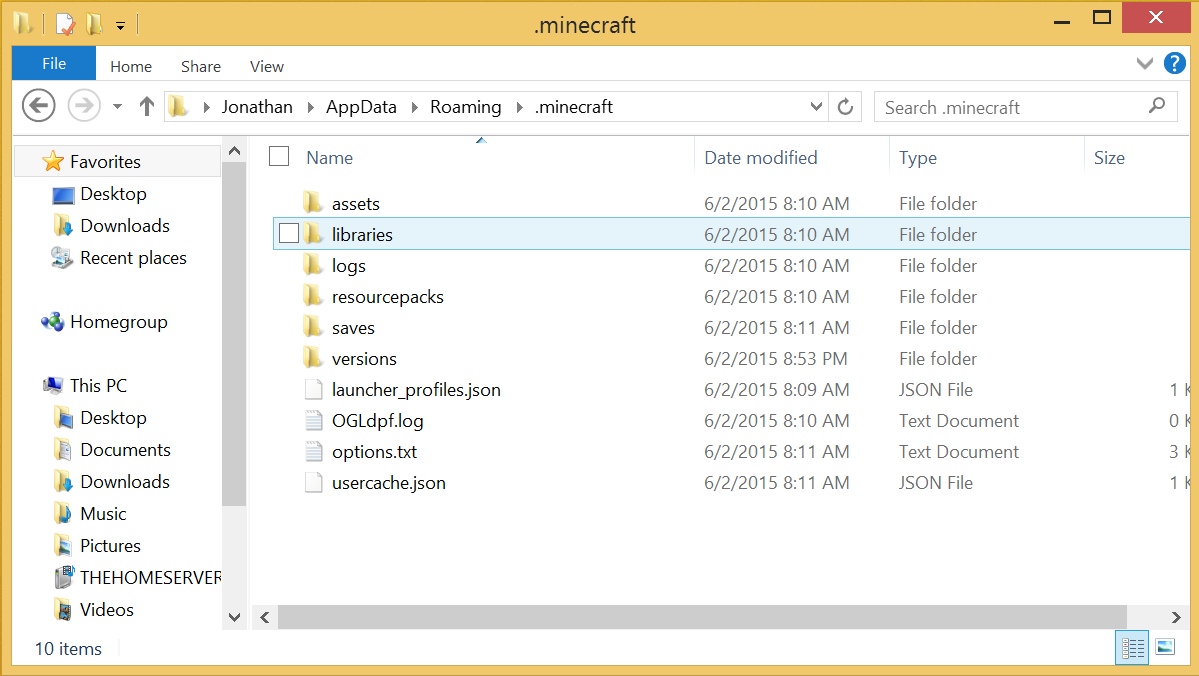Open Downloads under This PC
The image size is (1199, 676).
click(125, 482)
